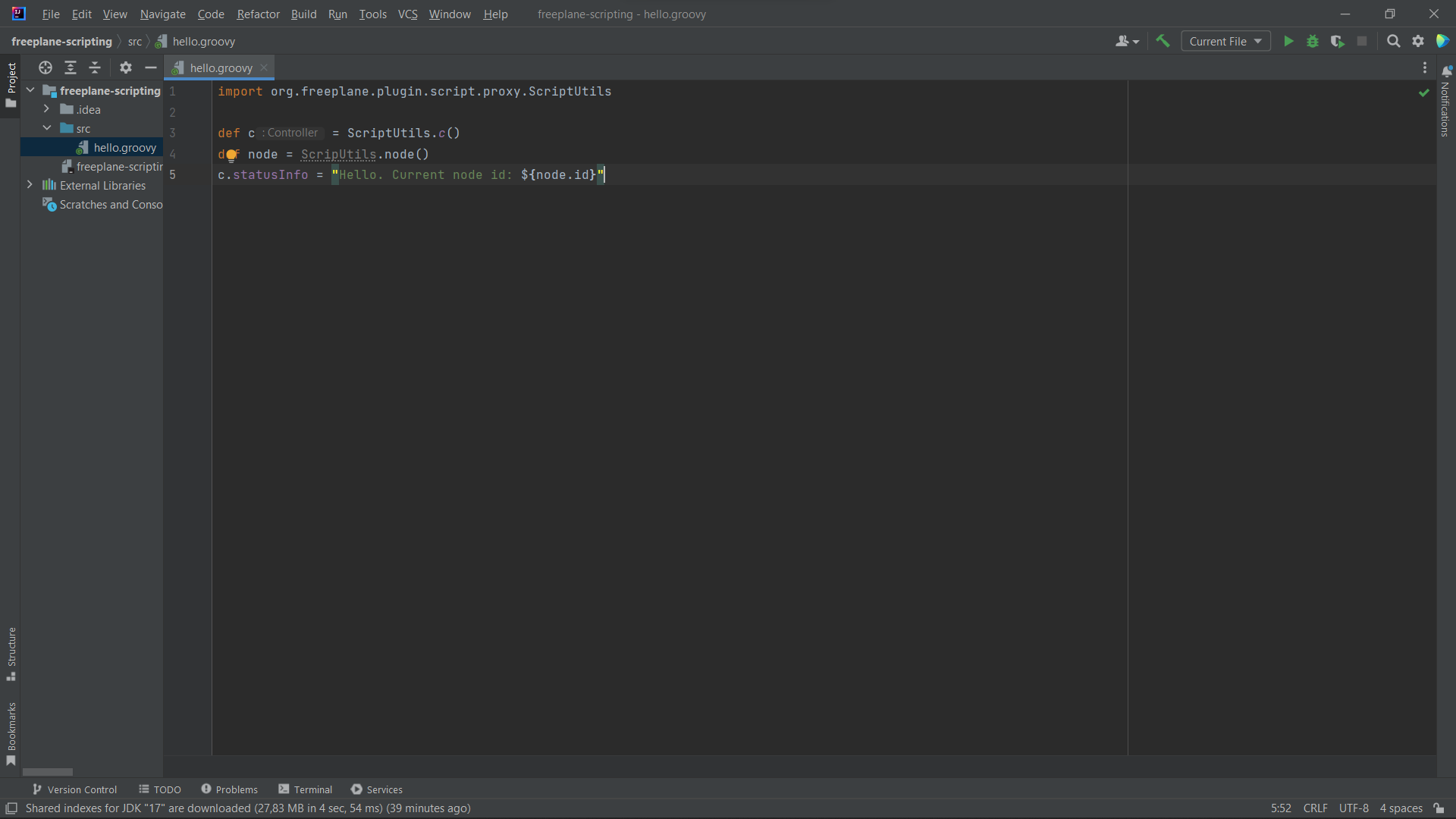Viewport: 1456px width, 819px height.
Task: Open the Services tool window
Action: point(376,789)
